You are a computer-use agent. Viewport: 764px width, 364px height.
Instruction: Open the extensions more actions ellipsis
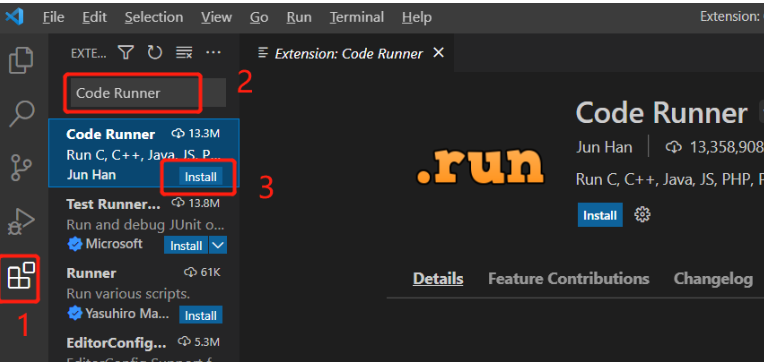[213, 52]
